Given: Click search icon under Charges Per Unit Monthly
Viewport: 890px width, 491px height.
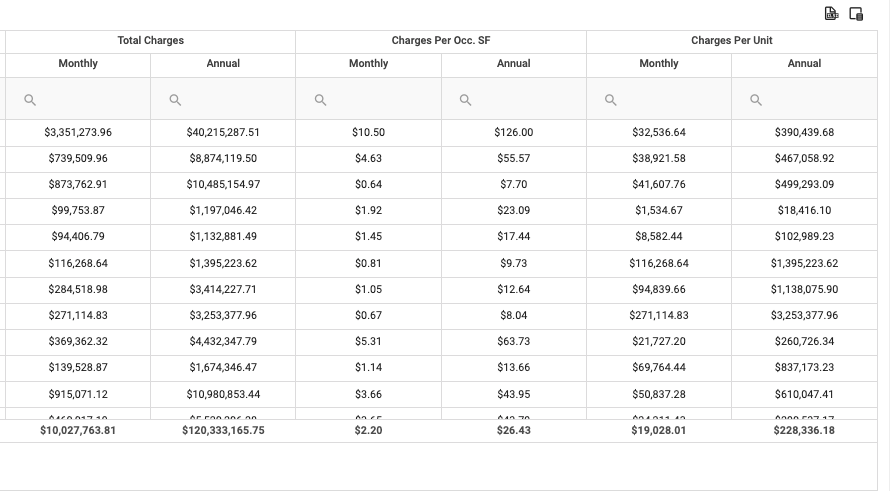Looking at the screenshot, I should [611, 100].
